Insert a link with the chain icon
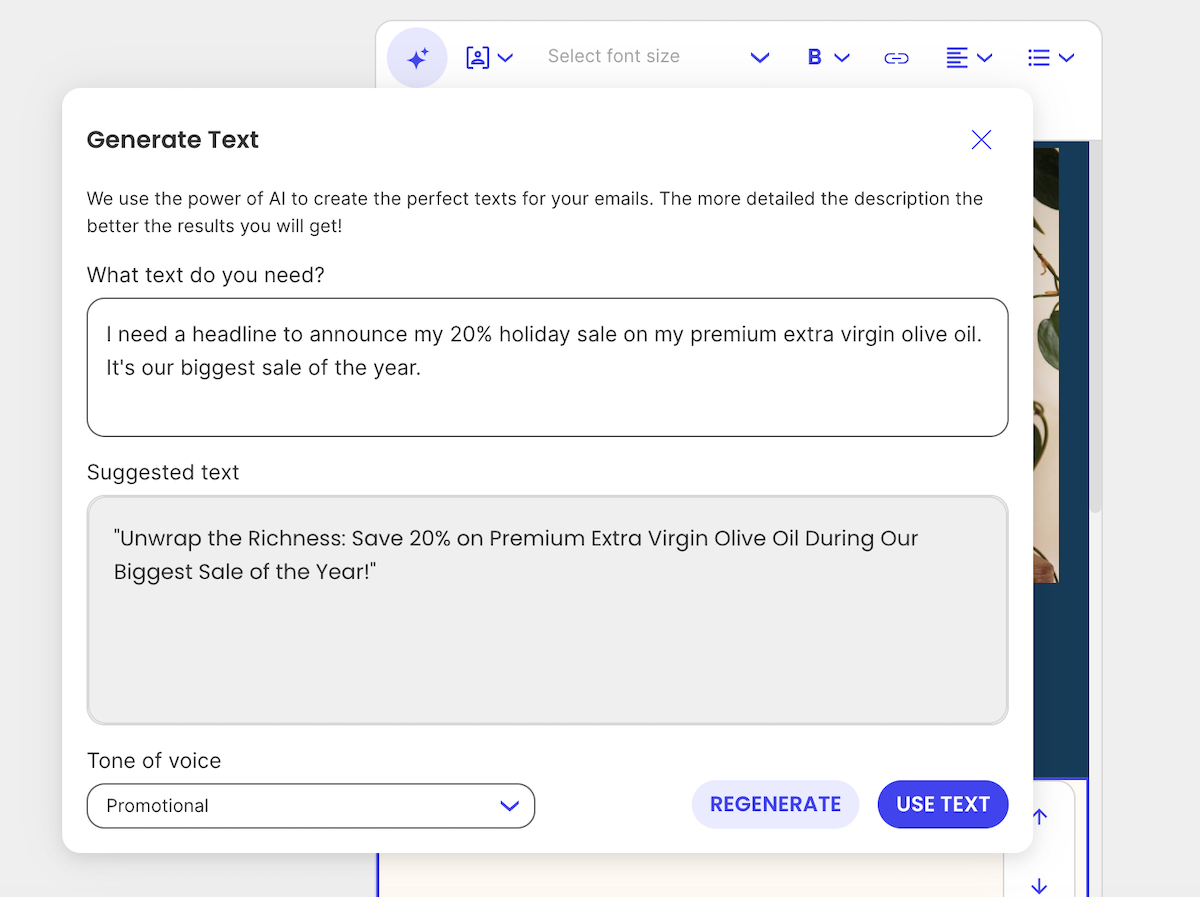The height and width of the screenshot is (897, 1200). [x=896, y=58]
